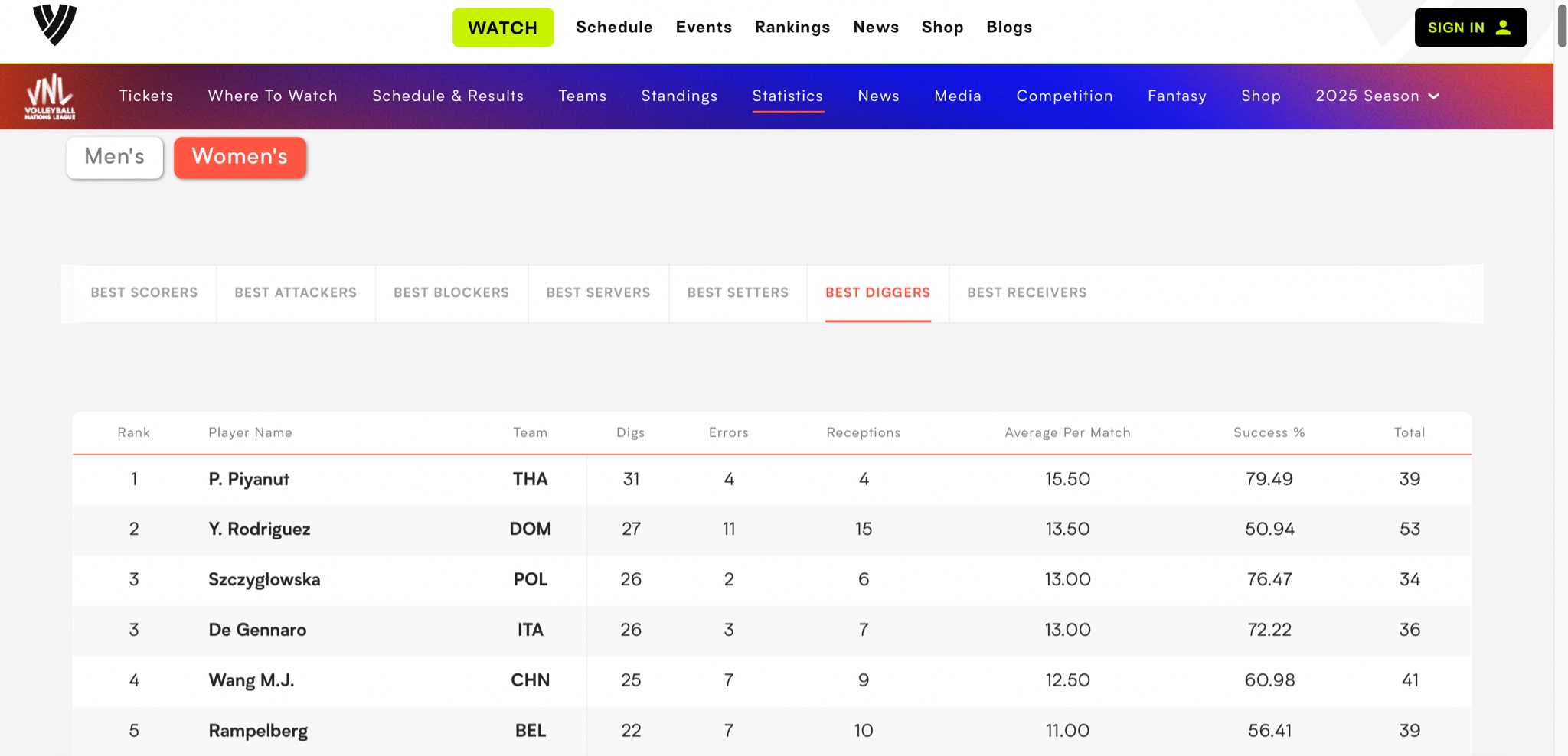Click the Success % column header
This screenshot has height=756, width=1568.
click(x=1269, y=432)
